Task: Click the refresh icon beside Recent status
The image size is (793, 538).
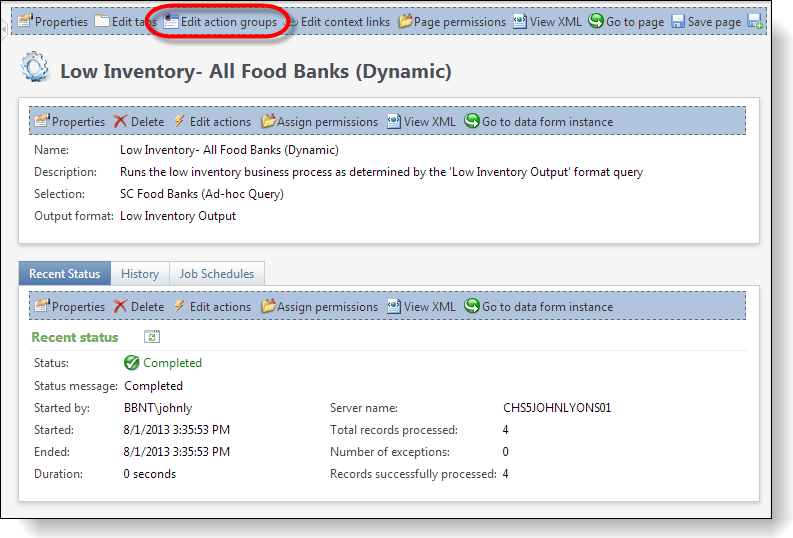Action: pyautogui.click(x=152, y=337)
